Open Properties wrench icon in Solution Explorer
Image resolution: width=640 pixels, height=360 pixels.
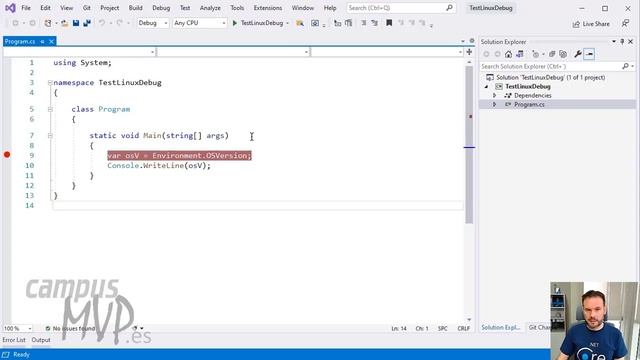[x=578, y=54]
